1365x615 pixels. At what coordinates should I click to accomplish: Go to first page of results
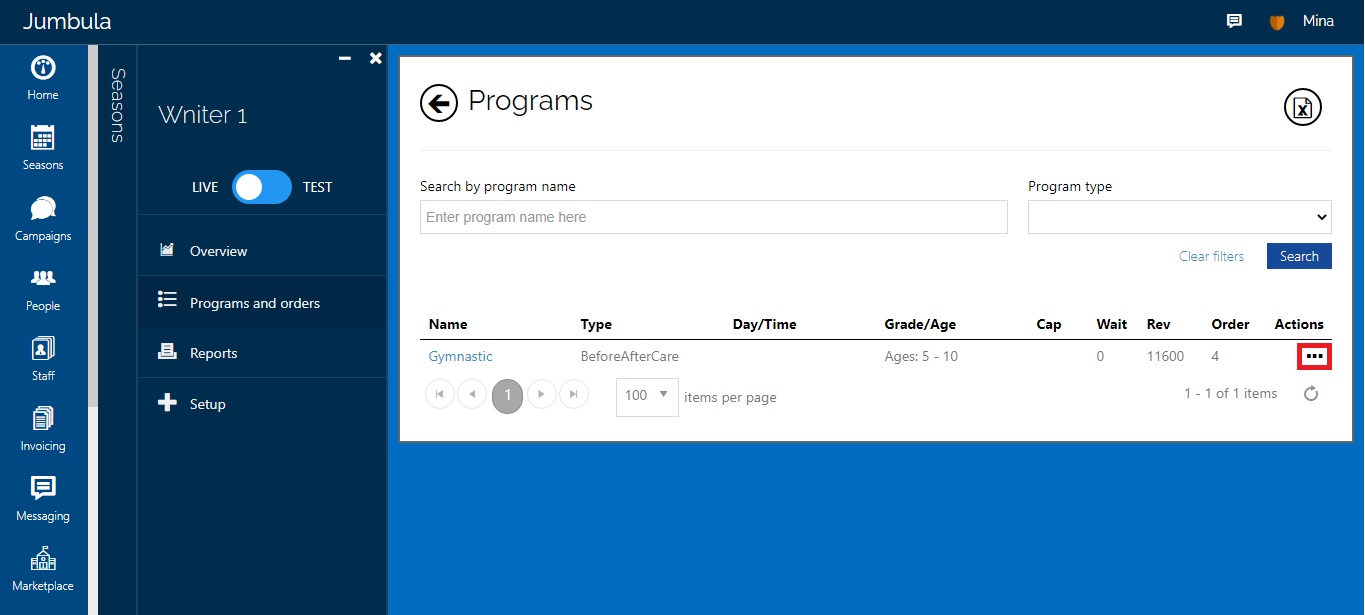tap(440, 394)
